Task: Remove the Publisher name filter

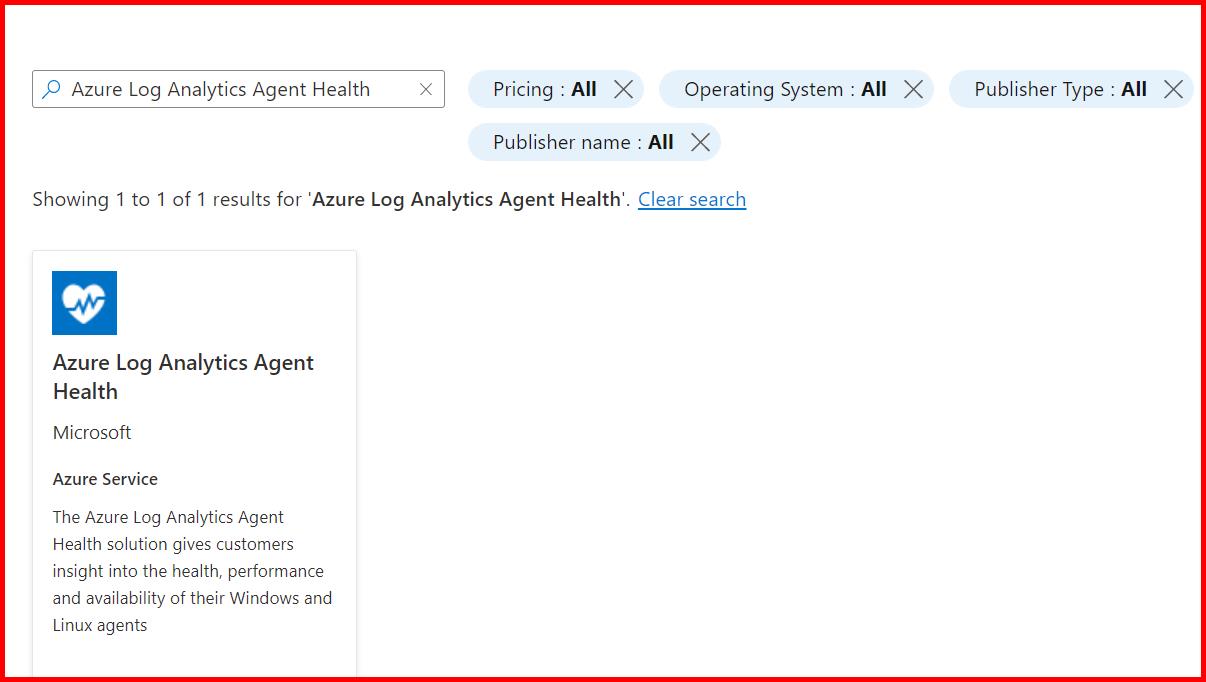Action: click(x=700, y=142)
